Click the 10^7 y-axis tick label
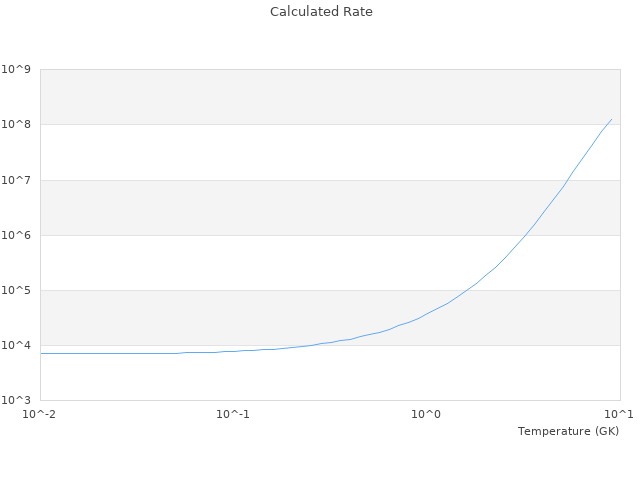 (16, 180)
